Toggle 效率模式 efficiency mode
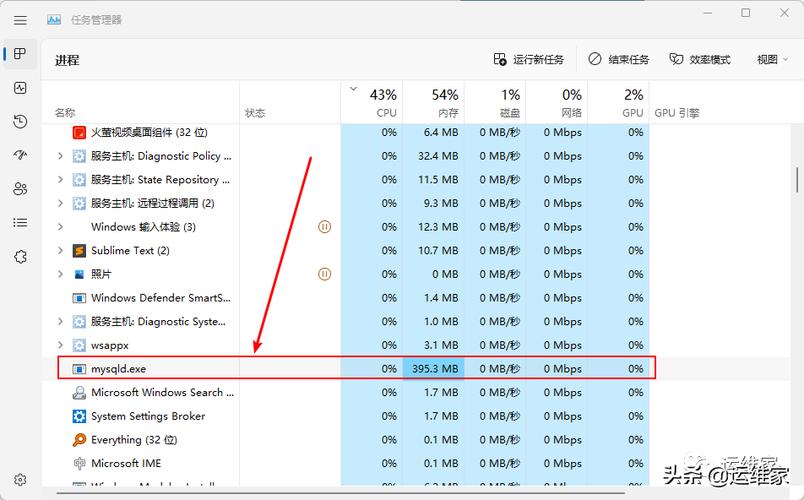Viewport: 804px width, 500px height. click(700, 59)
